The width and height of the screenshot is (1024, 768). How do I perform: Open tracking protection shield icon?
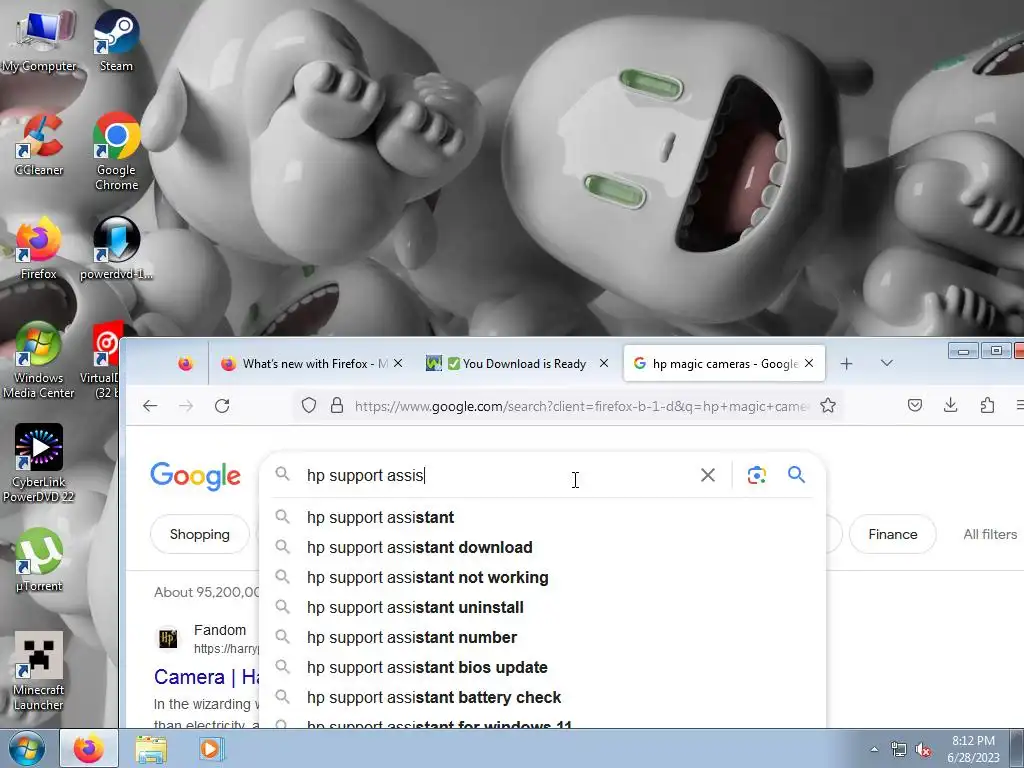pyautogui.click(x=309, y=406)
